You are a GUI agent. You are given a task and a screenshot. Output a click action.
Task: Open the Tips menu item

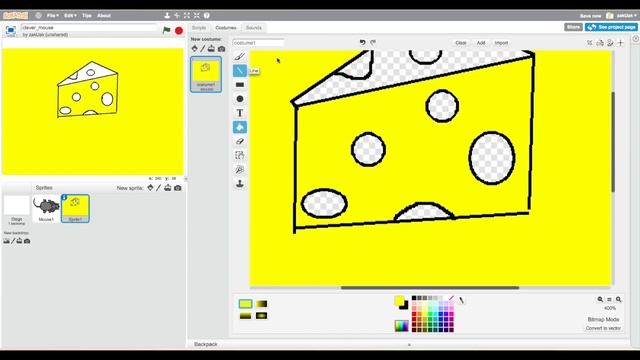point(87,16)
